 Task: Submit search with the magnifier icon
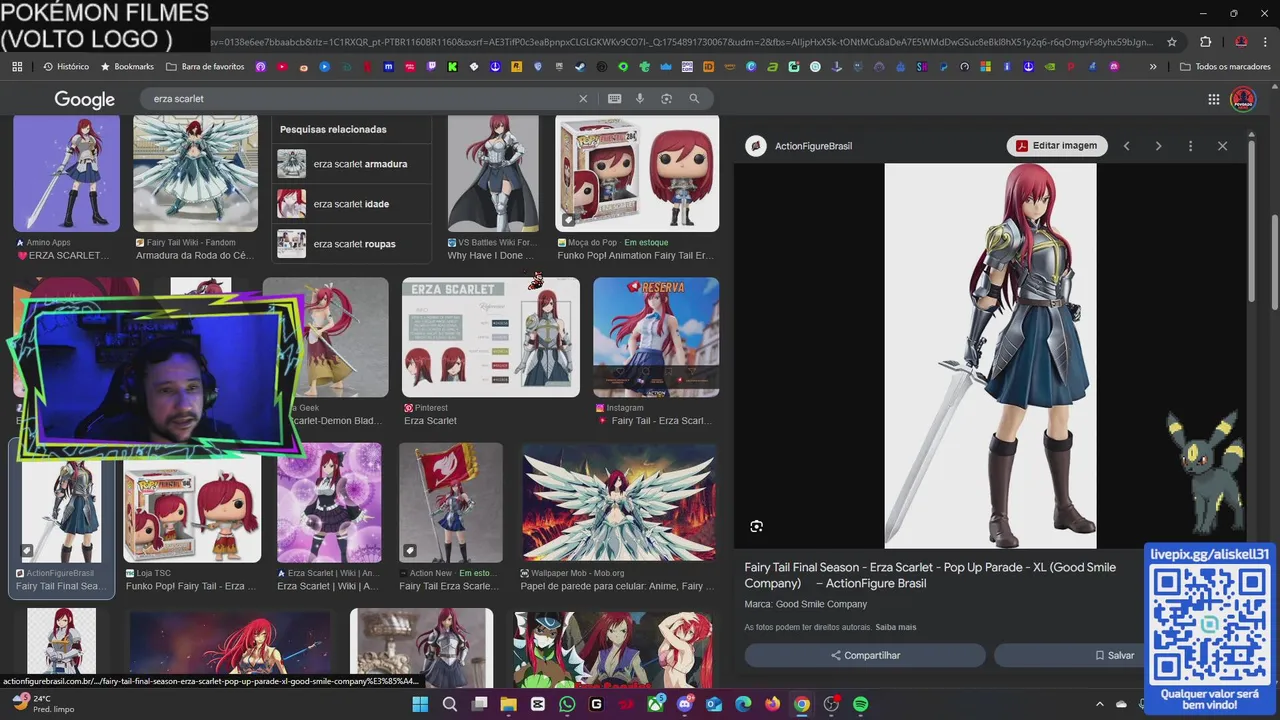click(x=694, y=99)
